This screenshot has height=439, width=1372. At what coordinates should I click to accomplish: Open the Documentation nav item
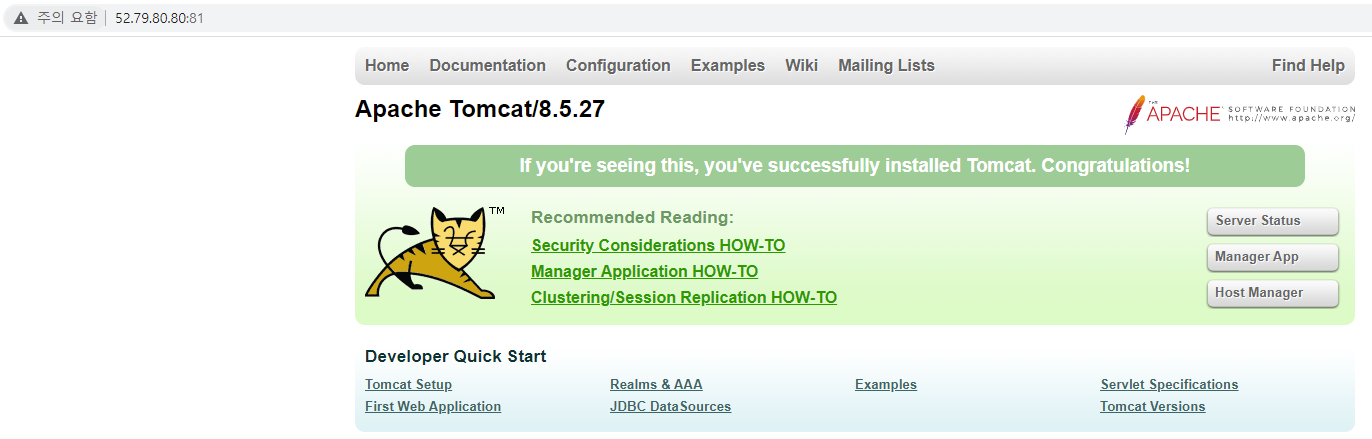[x=488, y=66]
